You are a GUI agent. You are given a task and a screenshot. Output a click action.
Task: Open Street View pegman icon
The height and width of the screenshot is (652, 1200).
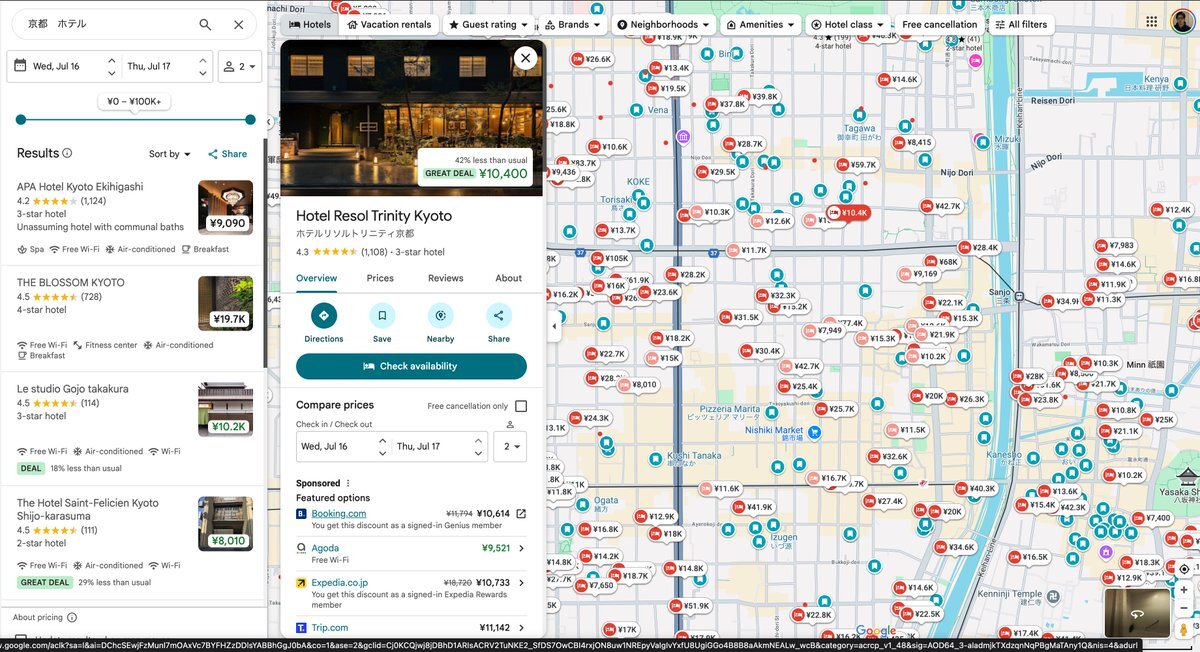click(1184, 629)
